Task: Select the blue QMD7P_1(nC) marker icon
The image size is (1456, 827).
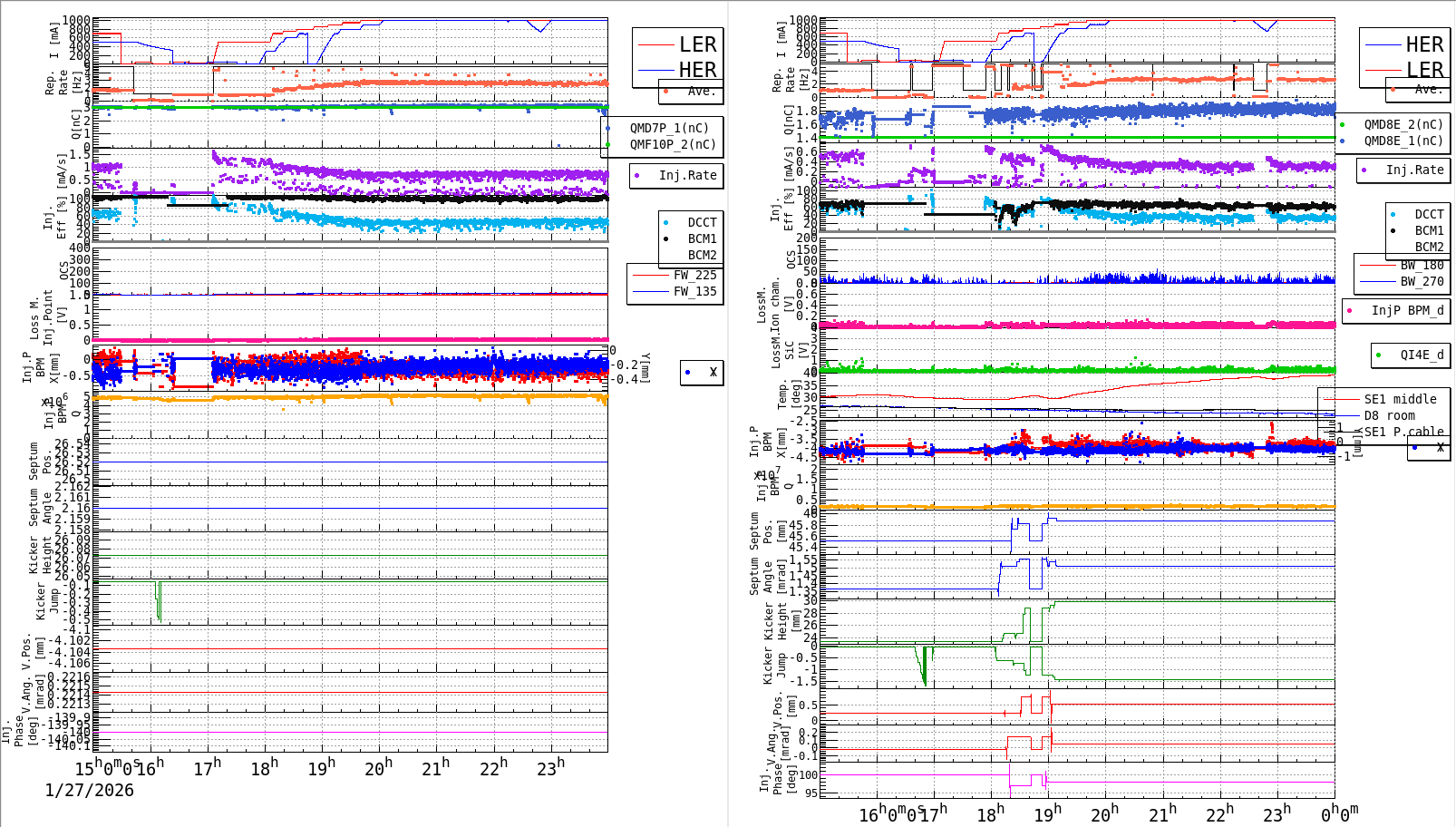Action: pos(607,129)
